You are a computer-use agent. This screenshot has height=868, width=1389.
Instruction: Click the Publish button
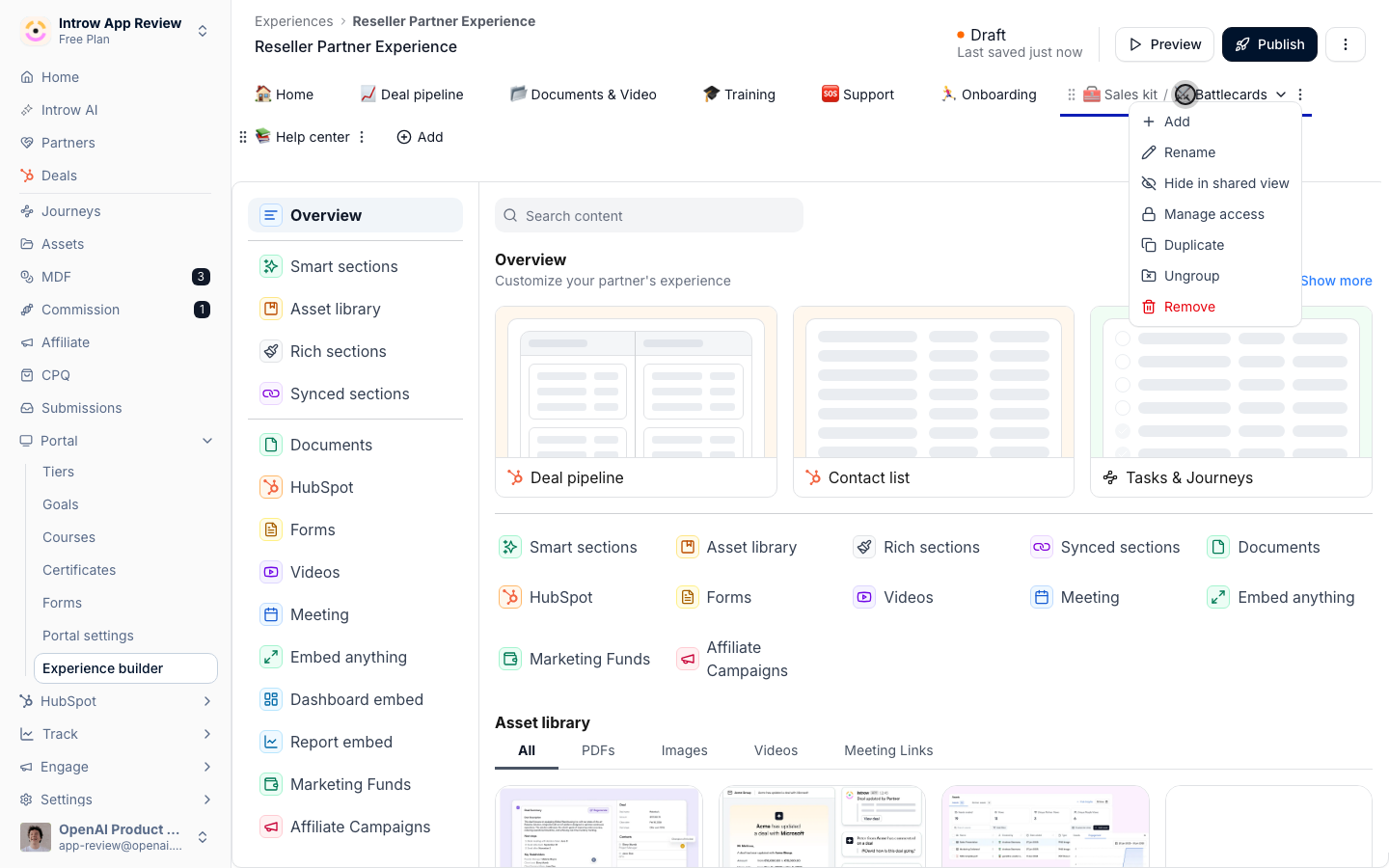click(x=1269, y=44)
